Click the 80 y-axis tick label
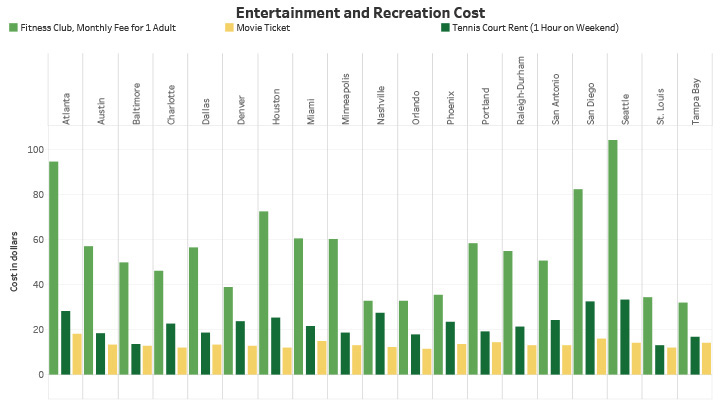 (x=38, y=195)
